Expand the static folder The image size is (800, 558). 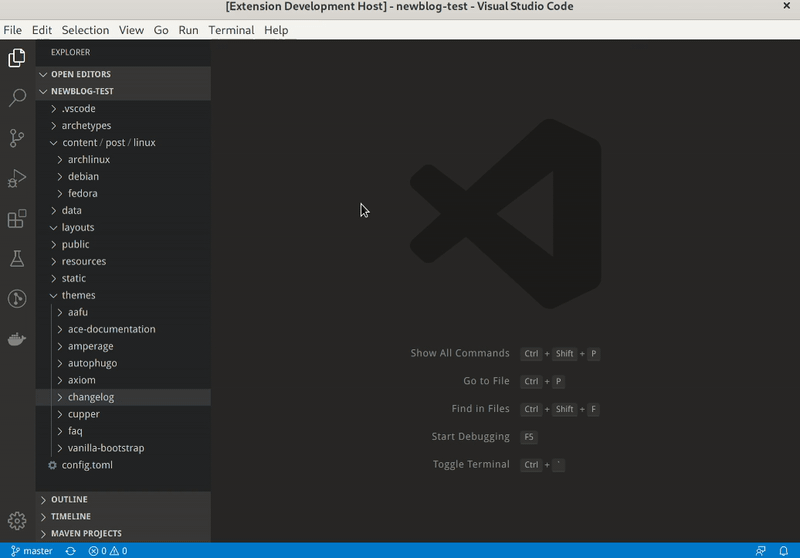click(123, 278)
